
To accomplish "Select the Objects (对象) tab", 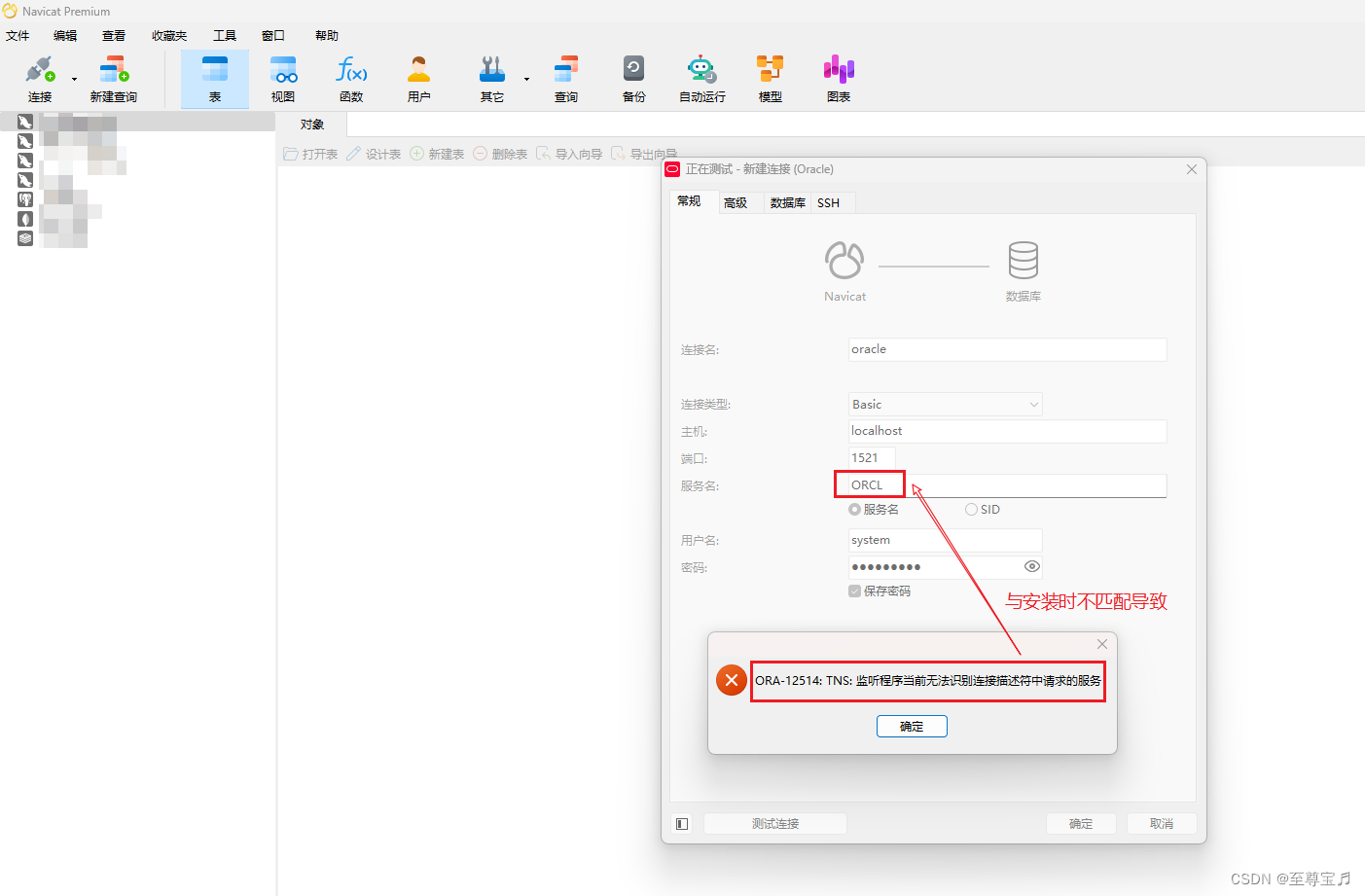I will [312, 125].
